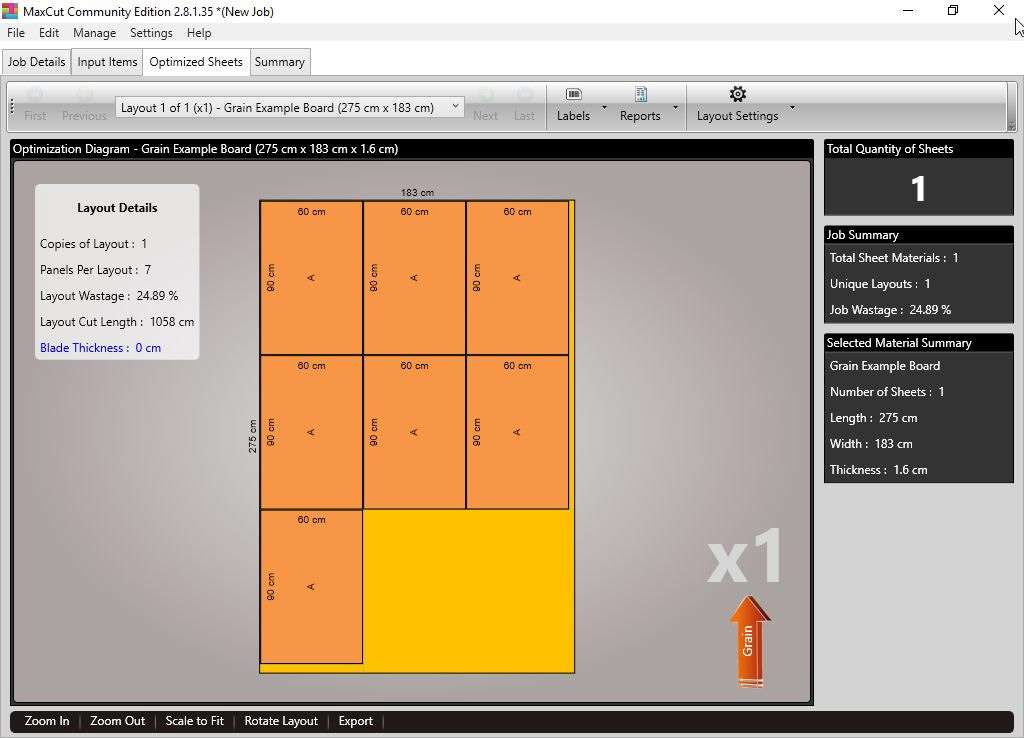Click the Labels barcode icon

tap(573, 94)
